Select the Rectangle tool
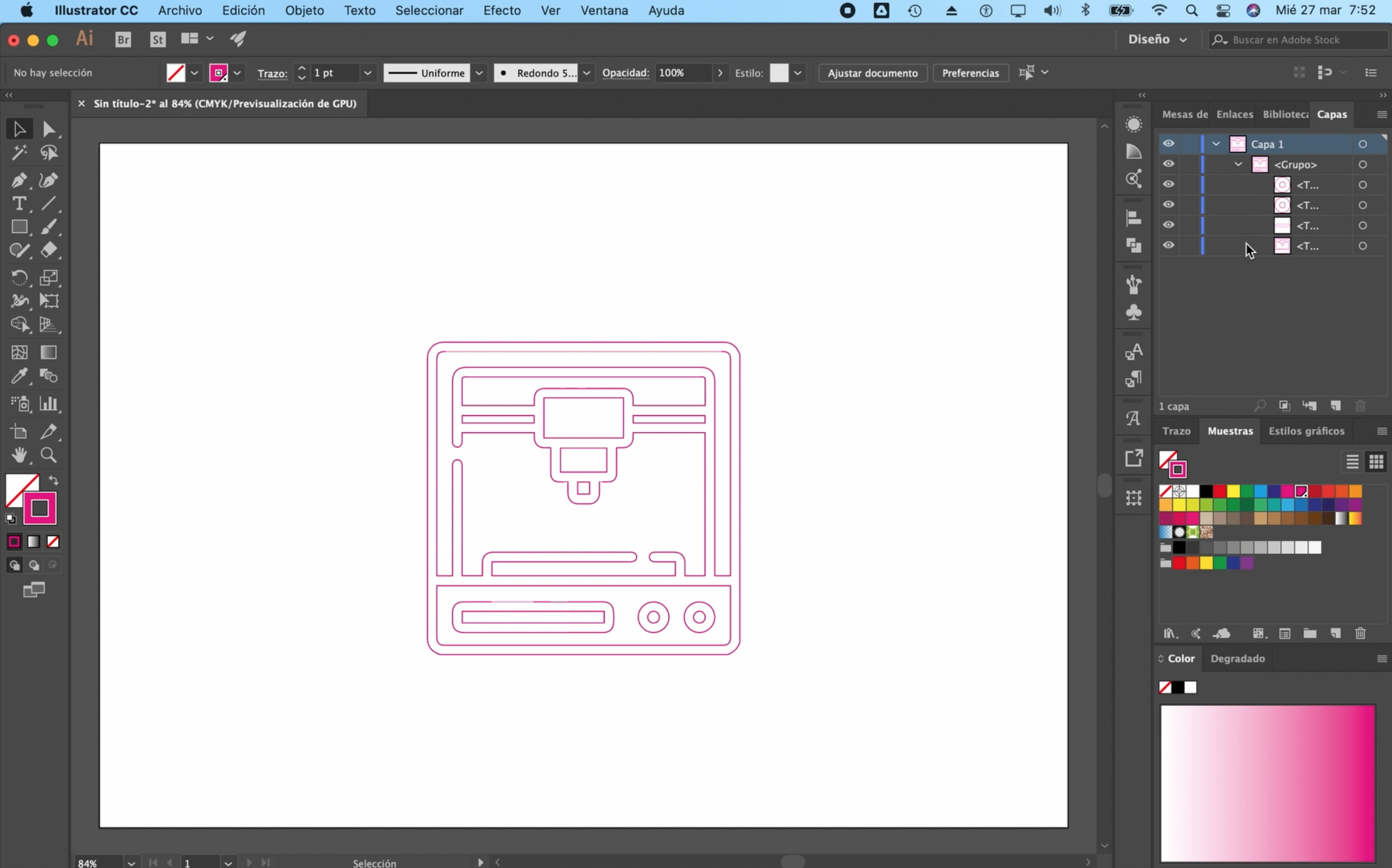This screenshot has height=868, width=1392. coord(19,227)
